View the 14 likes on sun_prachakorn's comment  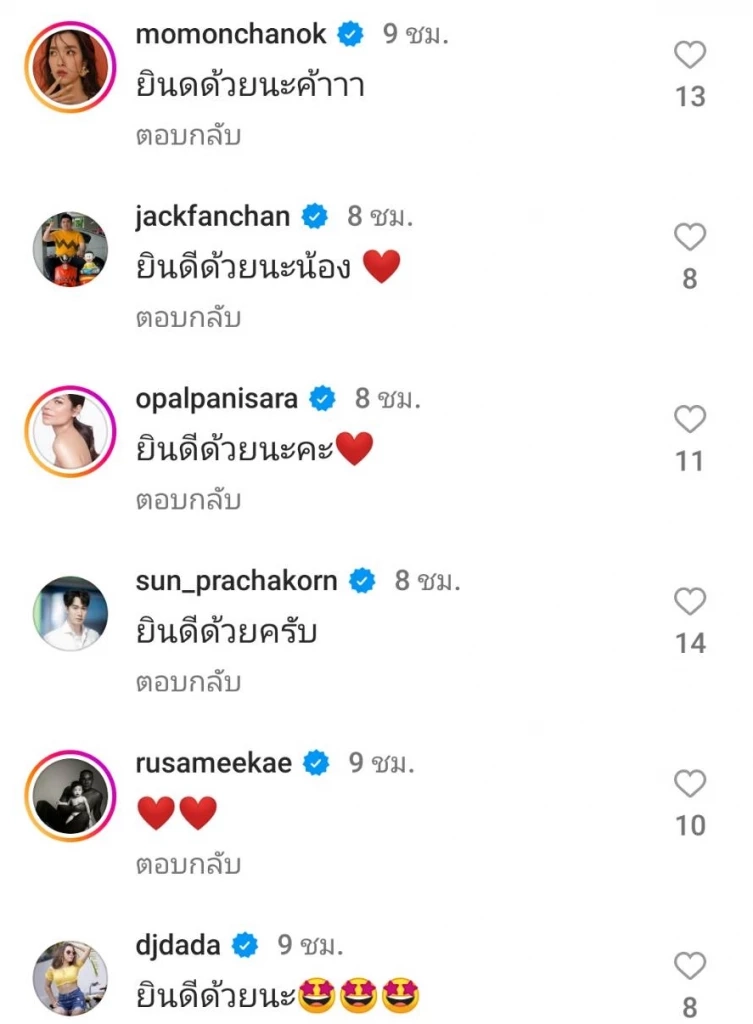click(689, 644)
